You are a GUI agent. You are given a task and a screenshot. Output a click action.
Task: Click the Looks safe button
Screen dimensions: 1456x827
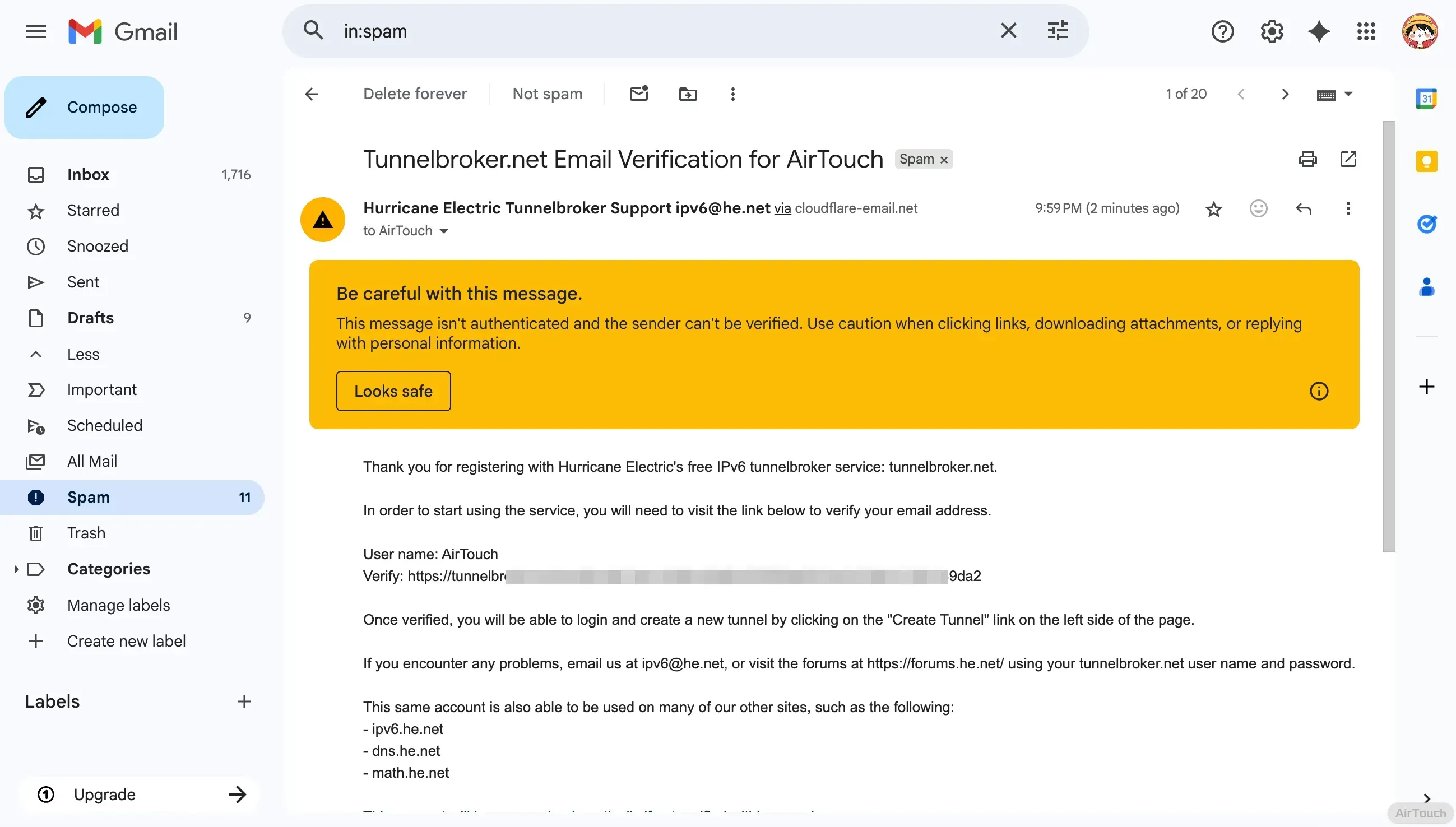393,391
